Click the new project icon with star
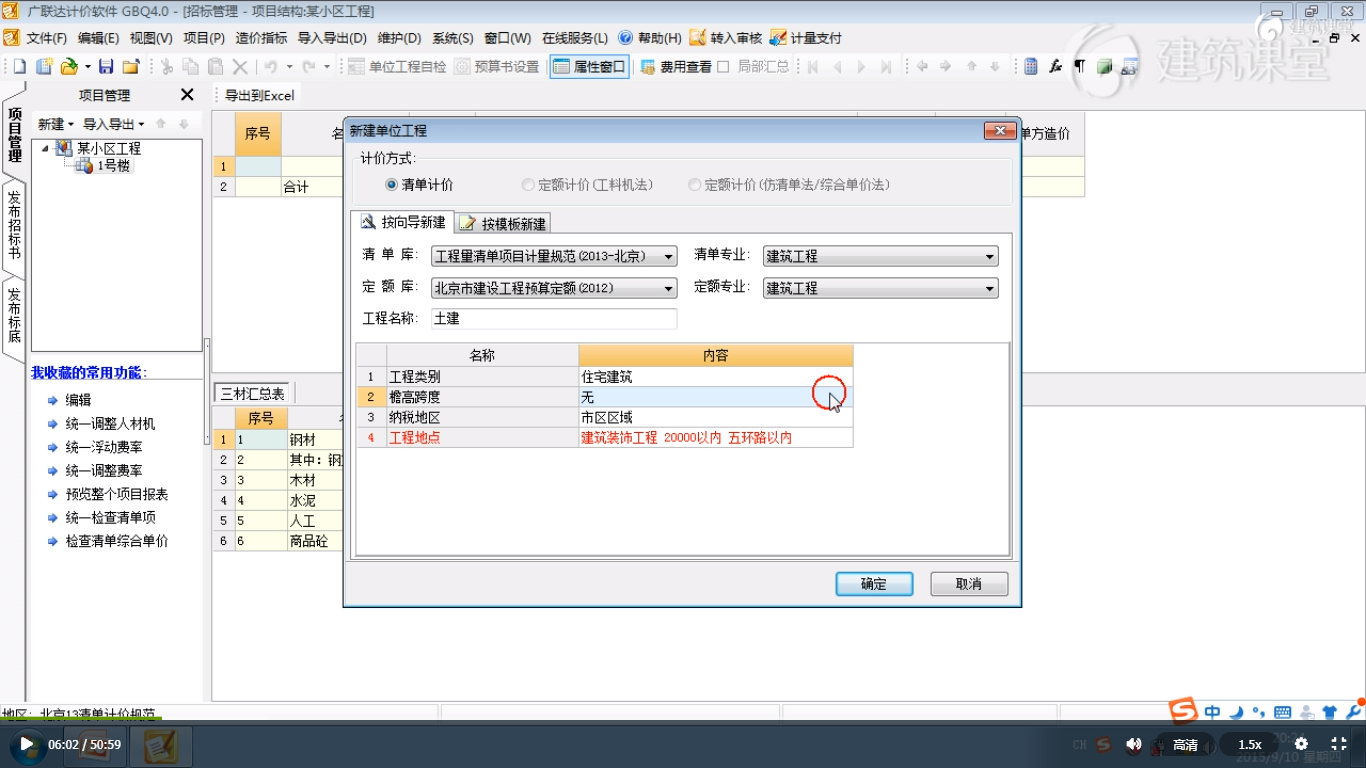The image size is (1366, 768). tap(44, 67)
